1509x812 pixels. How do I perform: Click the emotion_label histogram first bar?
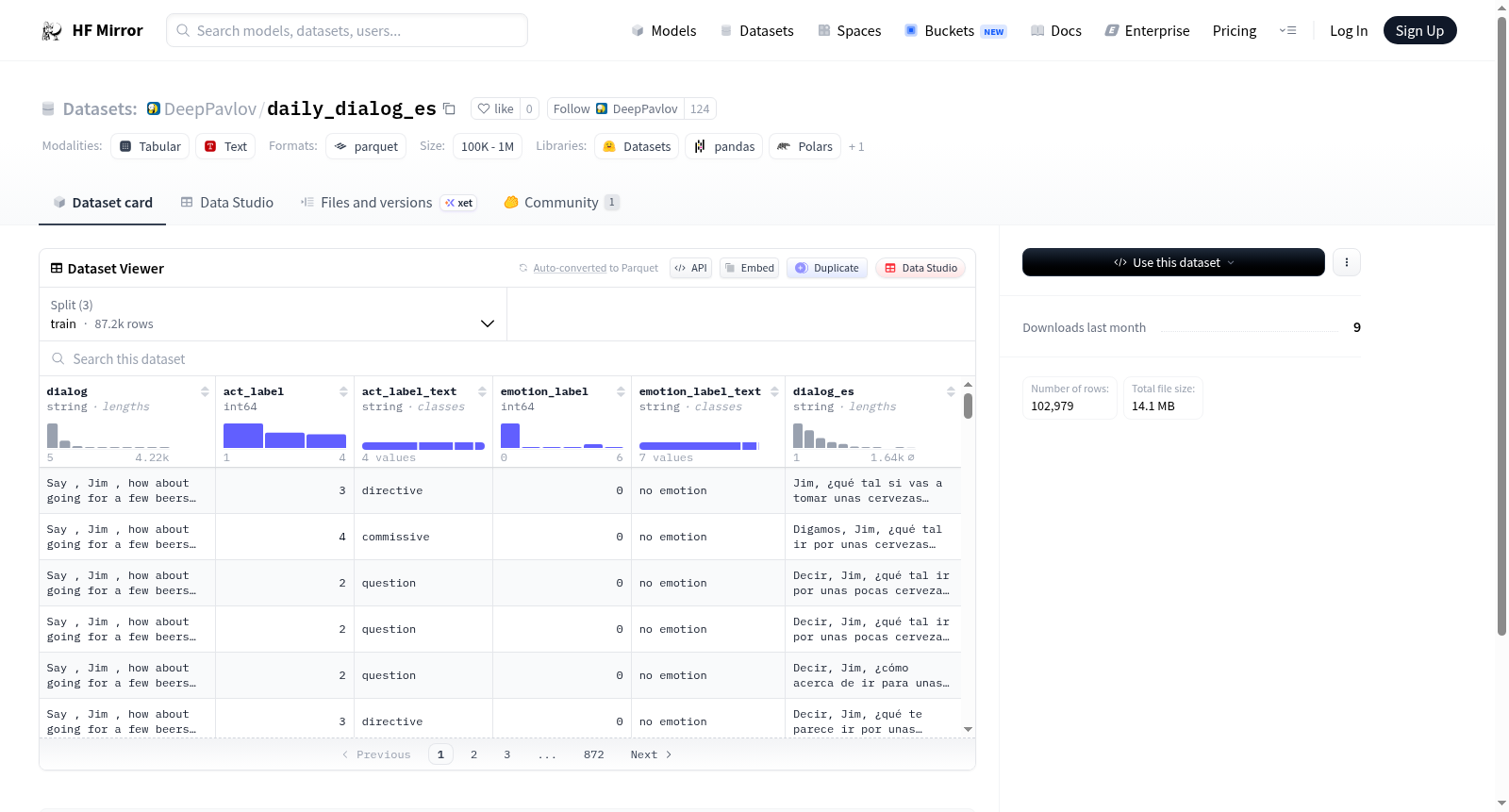pyautogui.click(x=510, y=436)
